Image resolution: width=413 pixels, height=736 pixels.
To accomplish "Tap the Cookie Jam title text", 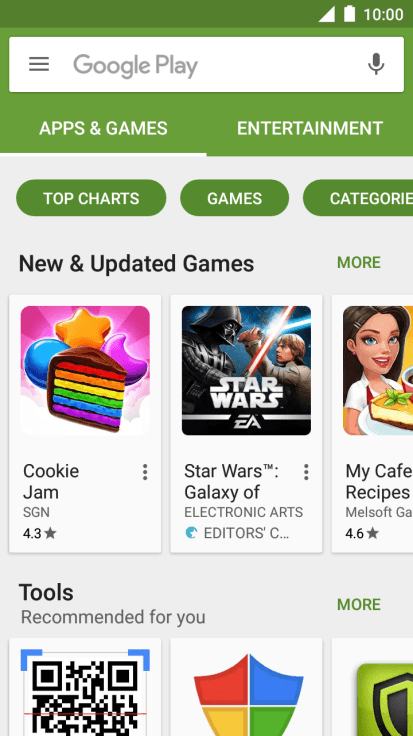I will pos(51,482).
